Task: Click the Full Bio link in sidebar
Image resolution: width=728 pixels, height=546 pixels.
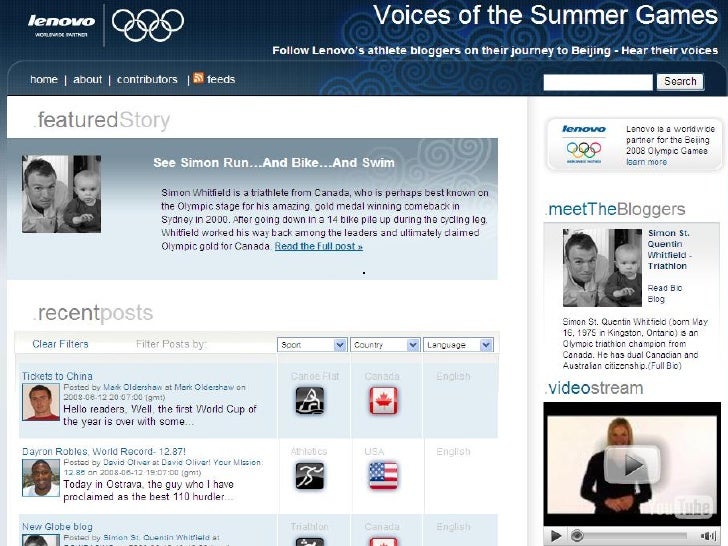Action: (665, 366)
